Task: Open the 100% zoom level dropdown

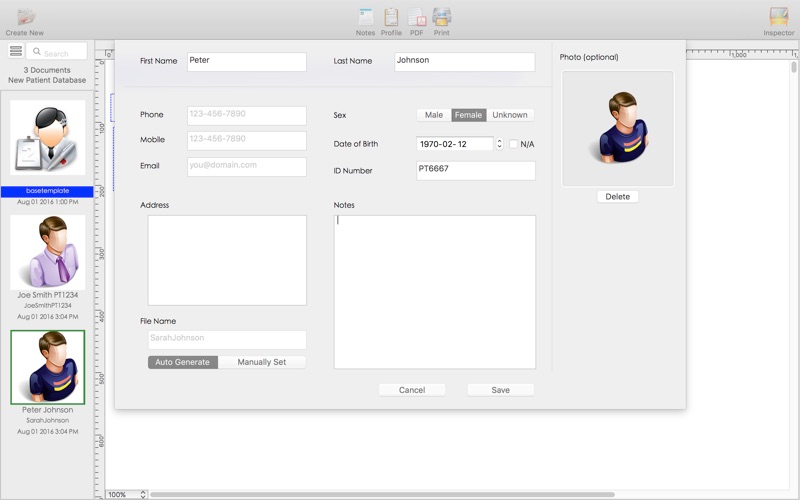Action: (127, 494)
